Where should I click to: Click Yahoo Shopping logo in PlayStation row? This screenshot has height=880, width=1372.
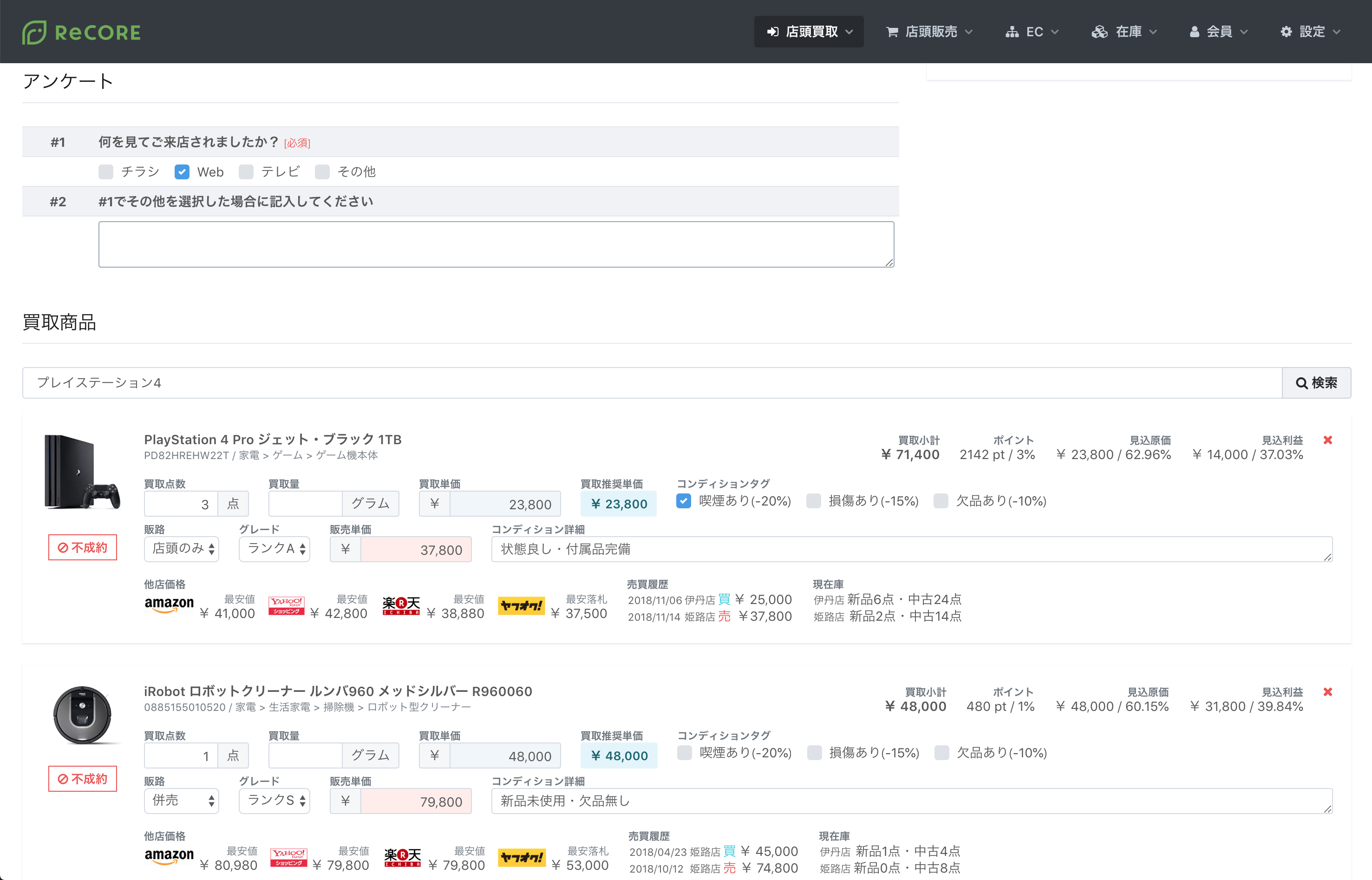tap(286, 606)
